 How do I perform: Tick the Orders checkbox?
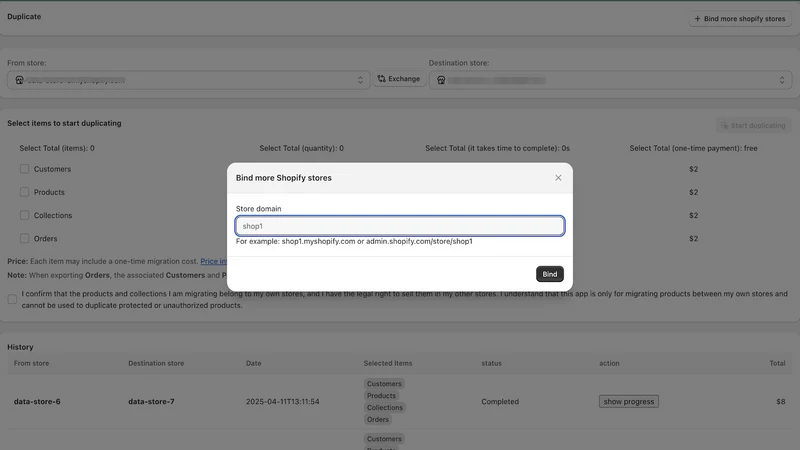(24, 238)
